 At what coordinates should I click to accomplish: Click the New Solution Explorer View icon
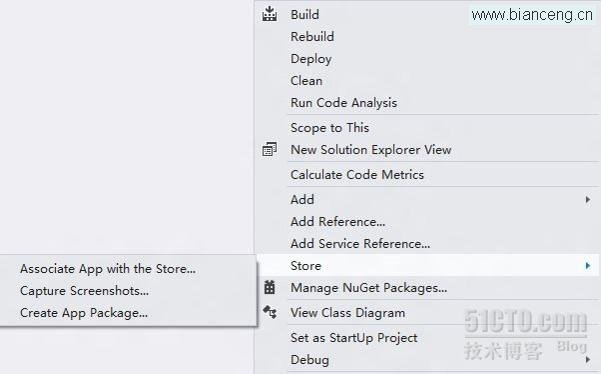(269, 149)
